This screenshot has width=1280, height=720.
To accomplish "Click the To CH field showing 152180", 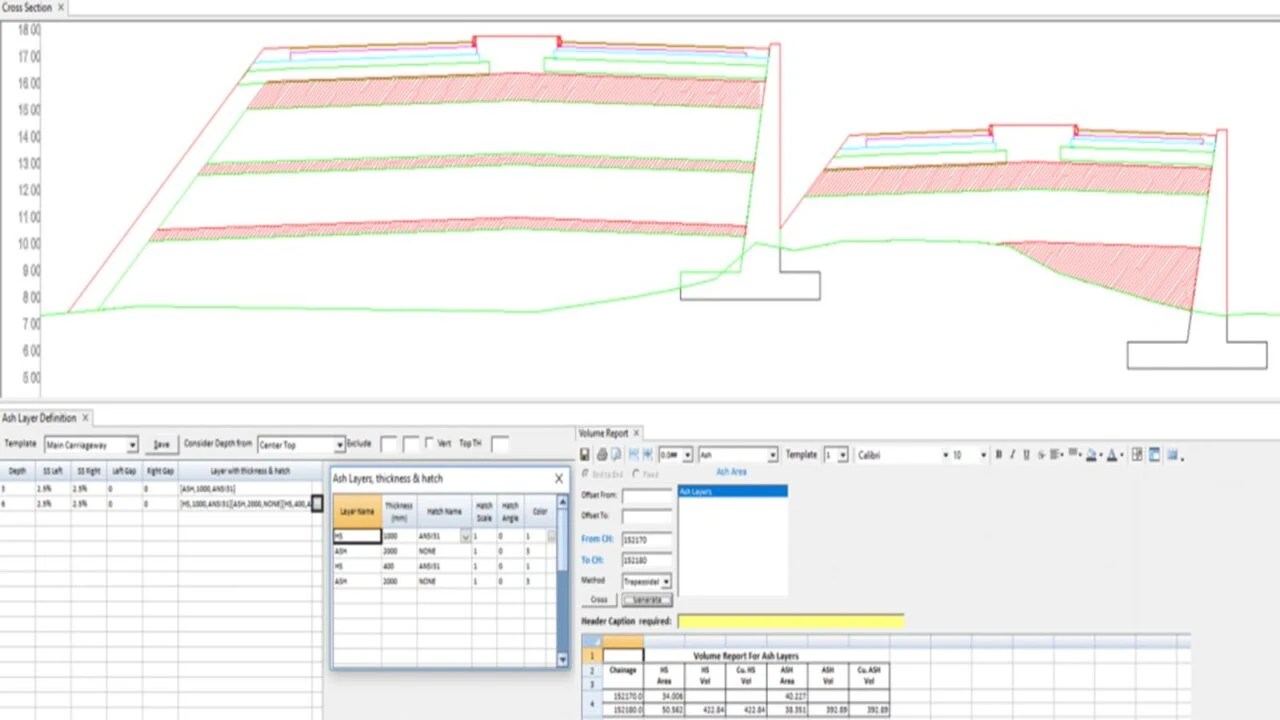I will pos(646,560).
